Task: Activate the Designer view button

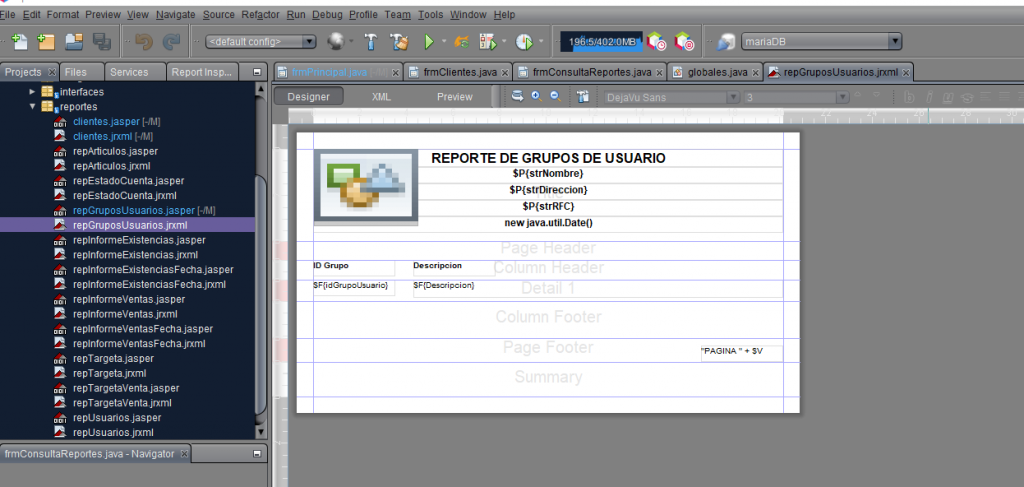Action: tap(308, 97)
